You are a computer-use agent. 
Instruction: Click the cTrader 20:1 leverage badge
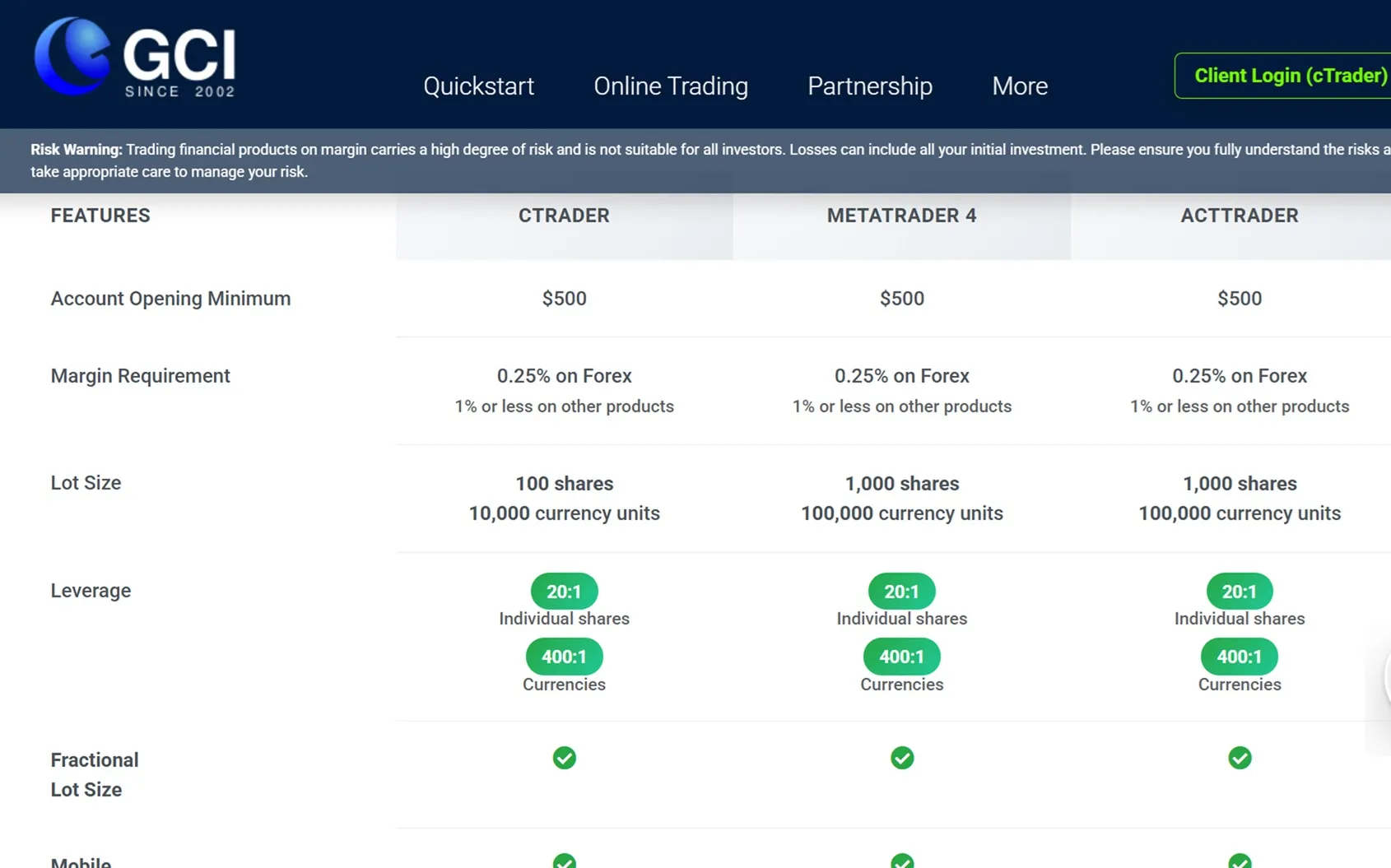(564, 591)
